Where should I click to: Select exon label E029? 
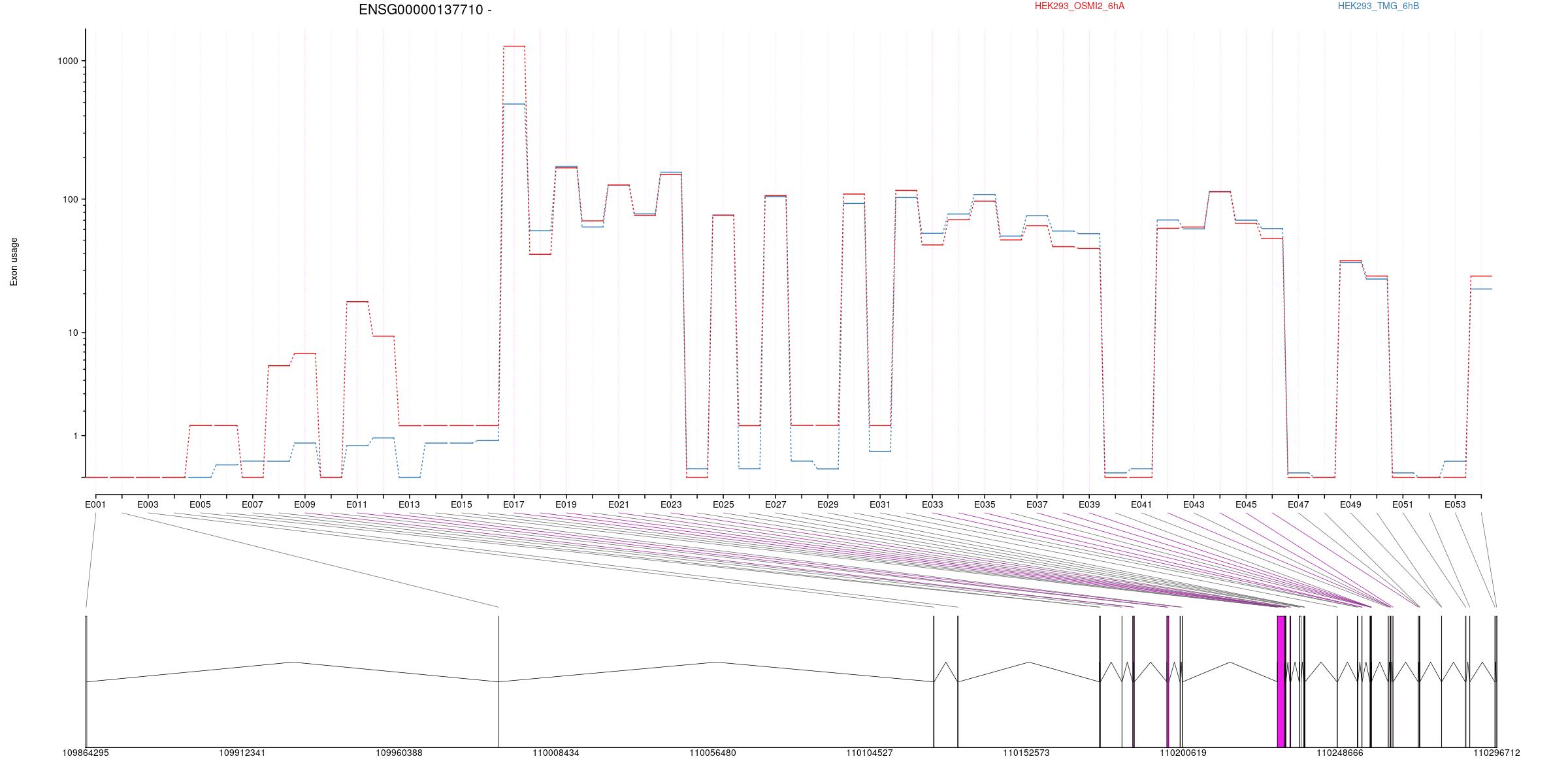coord(828,504)
